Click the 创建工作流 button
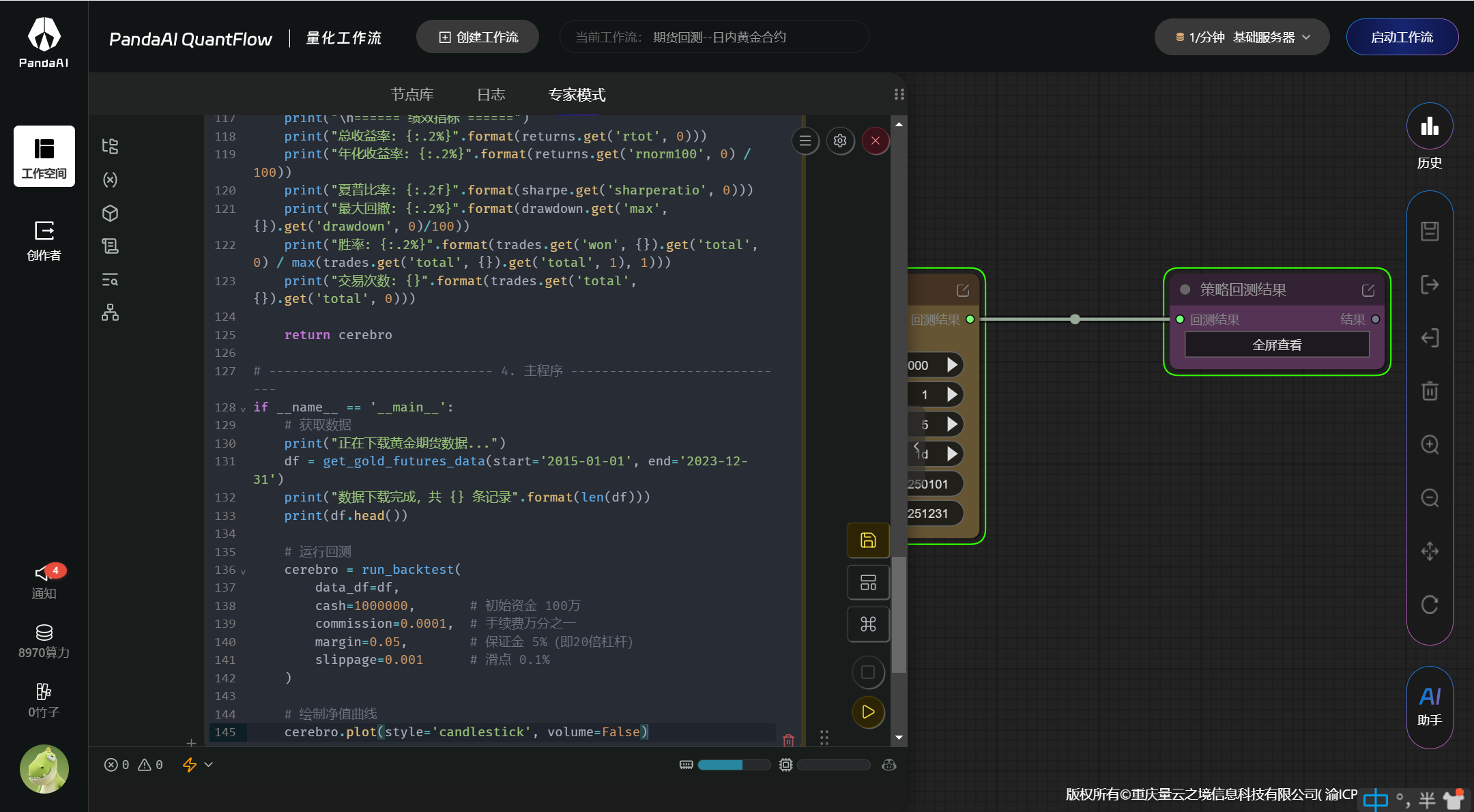The image size is (1474, 812). tap(478, 37)
